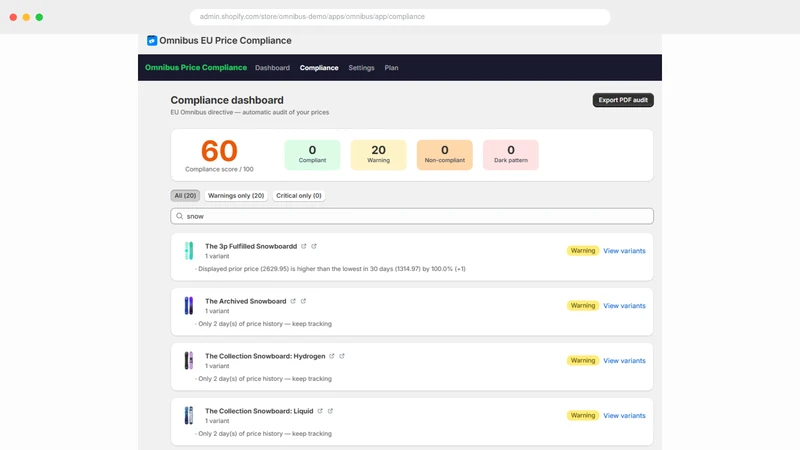Click the green window maximize button
The width and height of the screenshot is (800, 450).
pyautogui.click(x=39, y=17)
